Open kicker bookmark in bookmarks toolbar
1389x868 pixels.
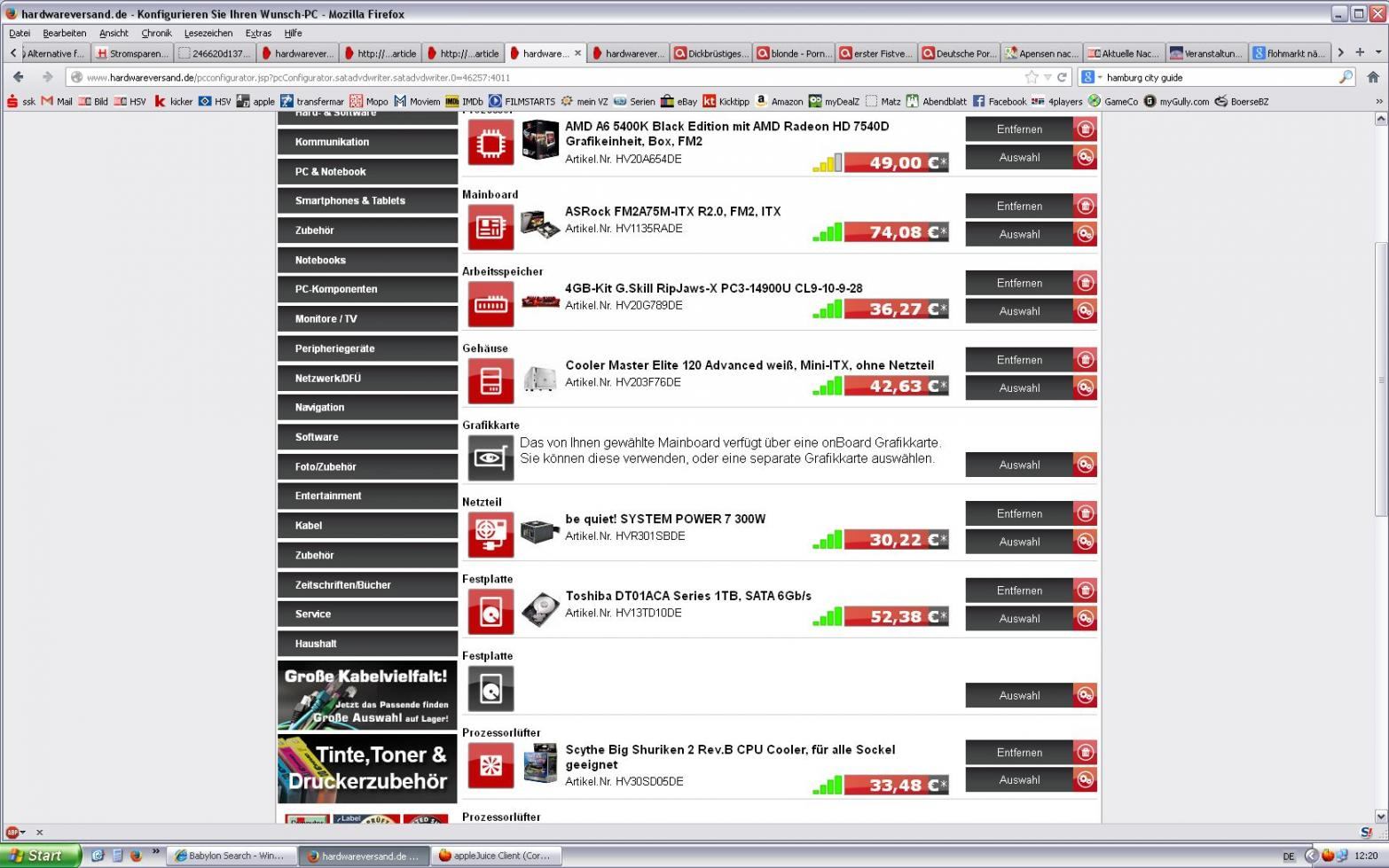click(x=174, y=101)
